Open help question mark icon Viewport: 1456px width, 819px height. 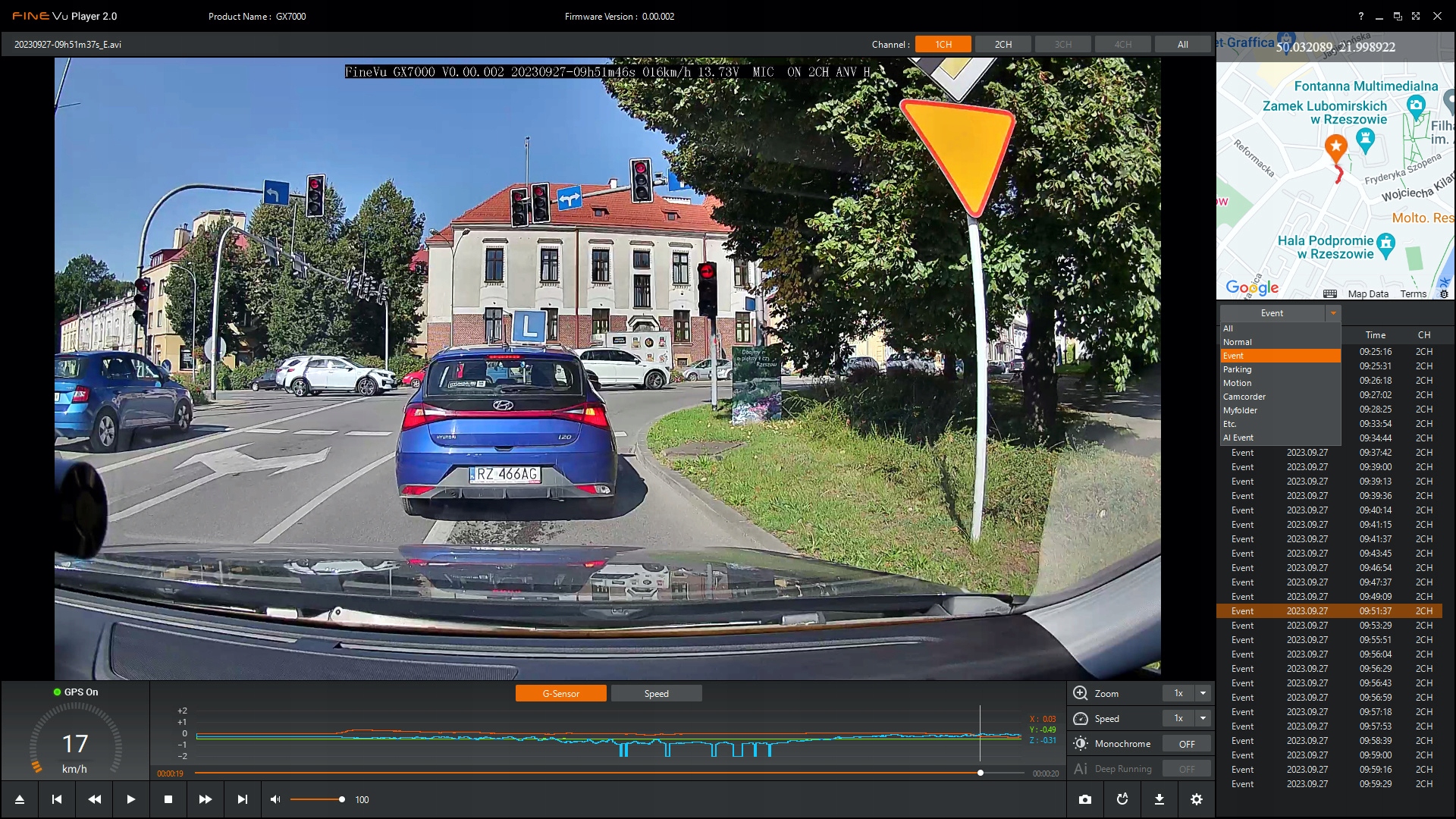coord(1360,16)
